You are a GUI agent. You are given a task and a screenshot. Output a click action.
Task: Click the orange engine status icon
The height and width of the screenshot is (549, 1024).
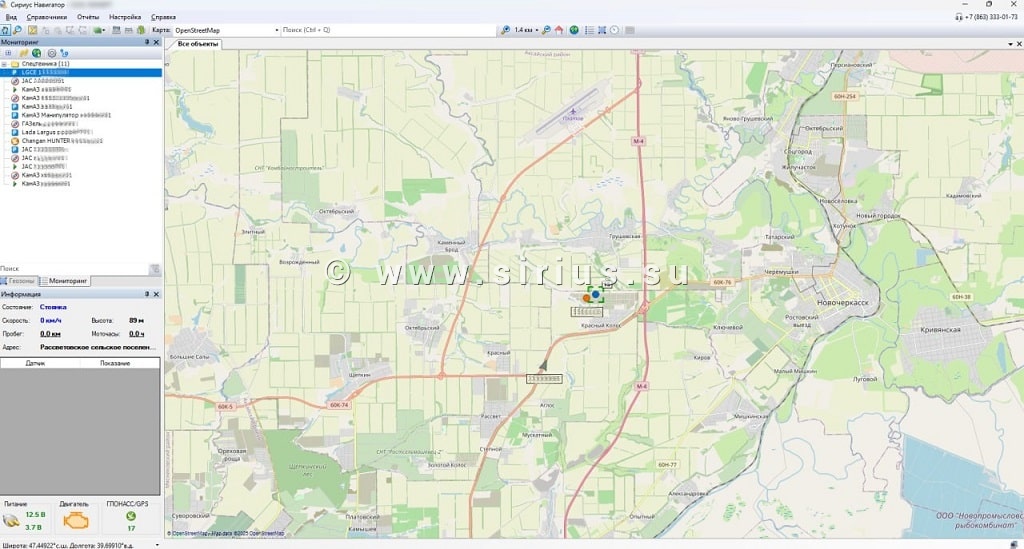click(x=75, y=521)
